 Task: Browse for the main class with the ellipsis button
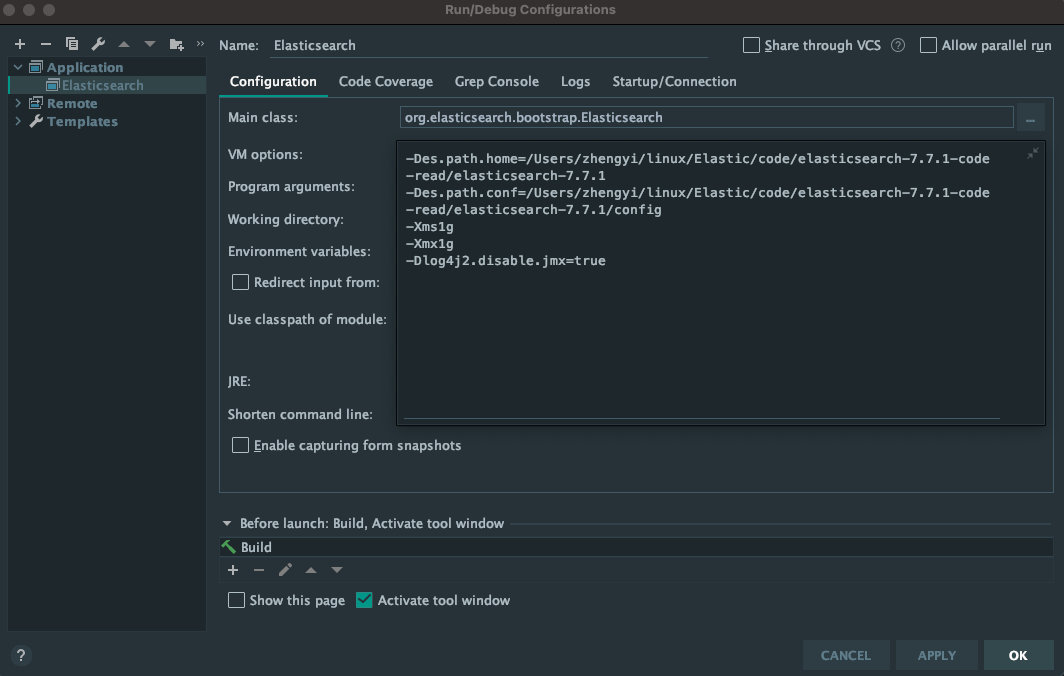[x=1030, y=118]
